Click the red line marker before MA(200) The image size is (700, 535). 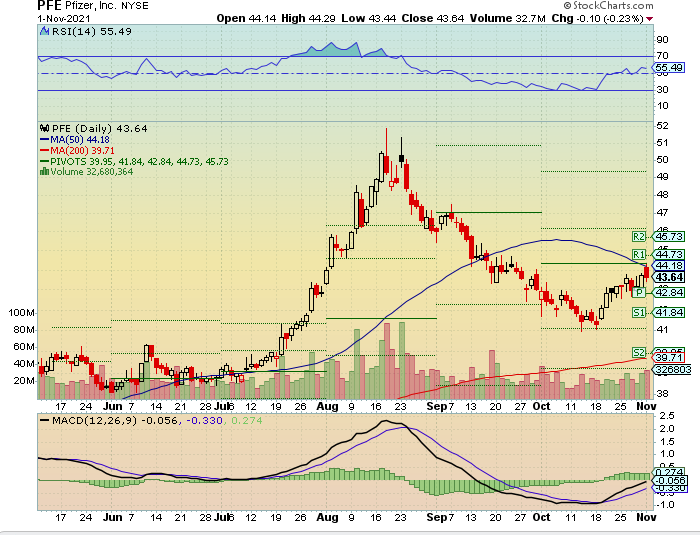coord(44,150)
